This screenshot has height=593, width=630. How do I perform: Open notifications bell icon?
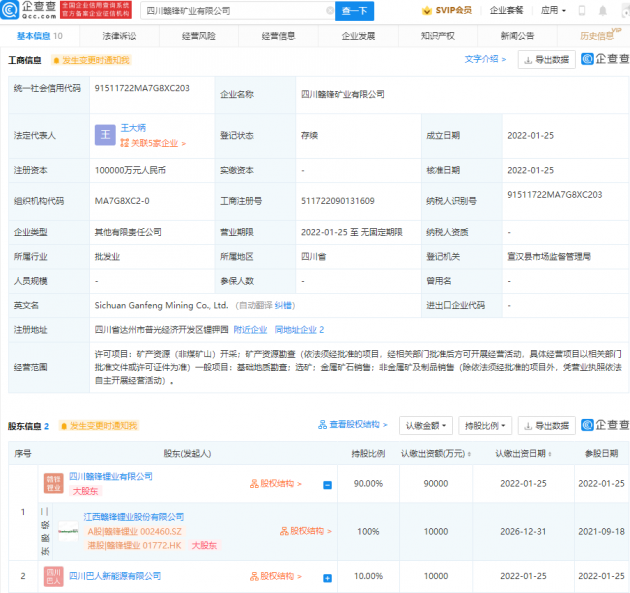click(x=603, y=11)
